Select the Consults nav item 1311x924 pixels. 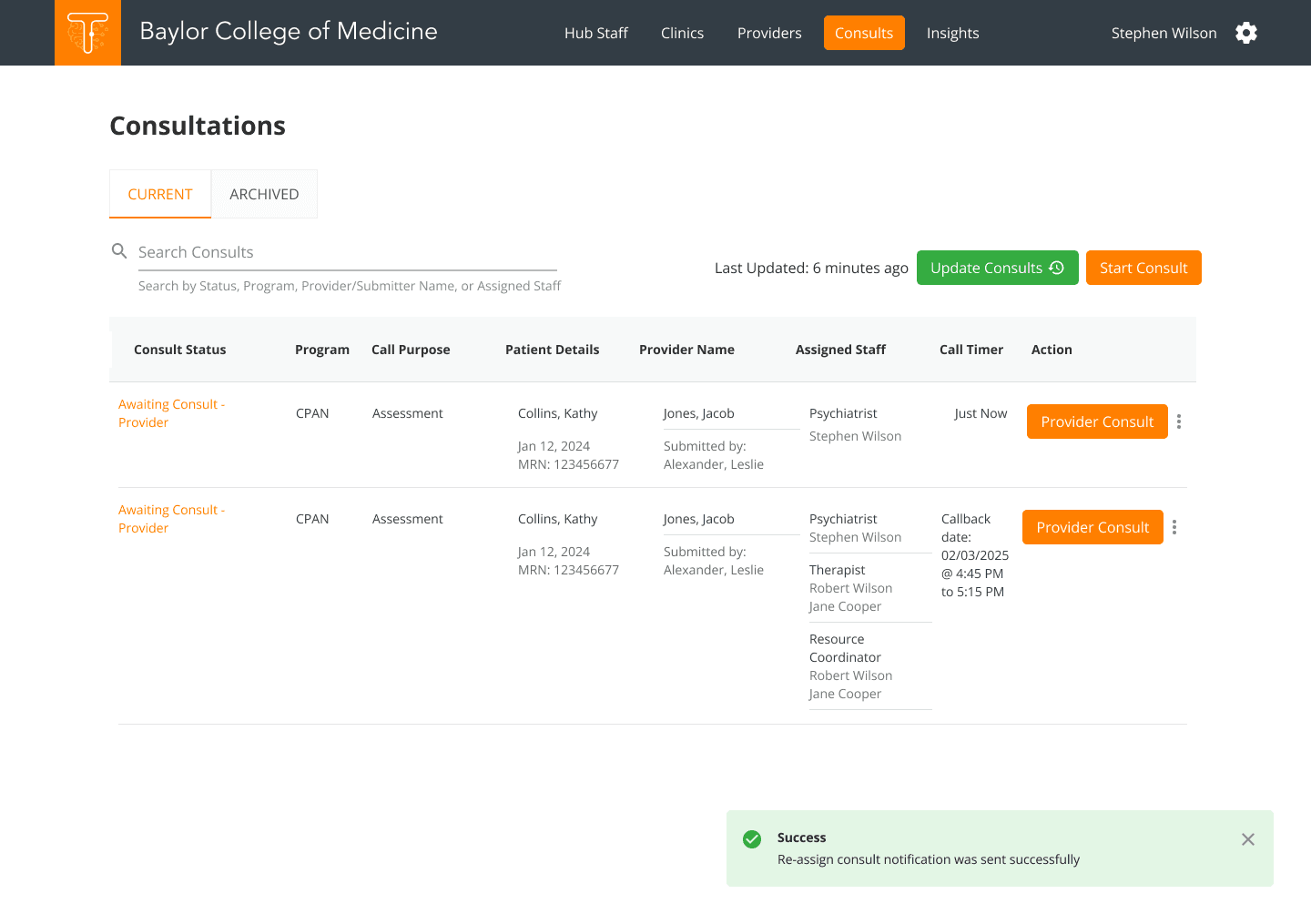point(864,33)
